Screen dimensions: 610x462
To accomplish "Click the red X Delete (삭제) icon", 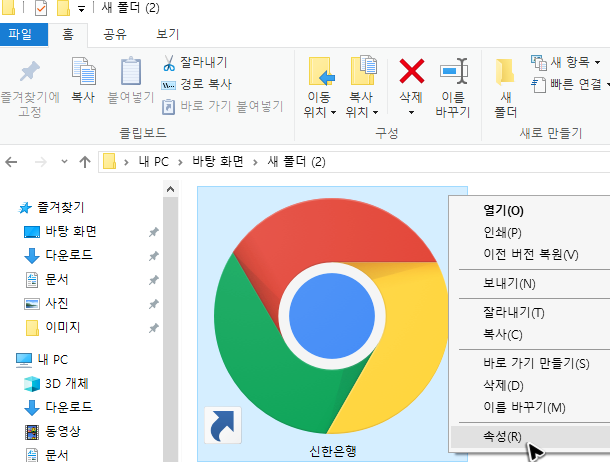I will (412, 71).
